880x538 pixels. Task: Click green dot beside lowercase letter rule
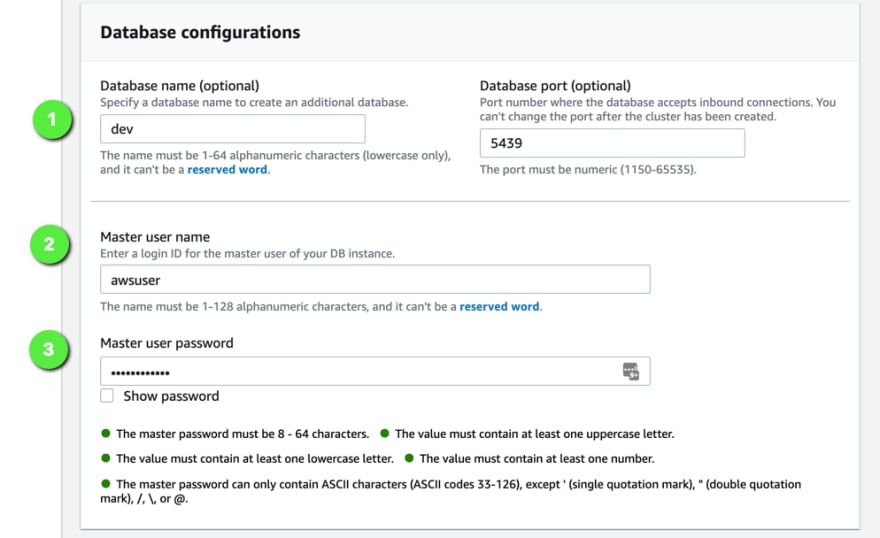pyautogui.click(x=106, y=458)
